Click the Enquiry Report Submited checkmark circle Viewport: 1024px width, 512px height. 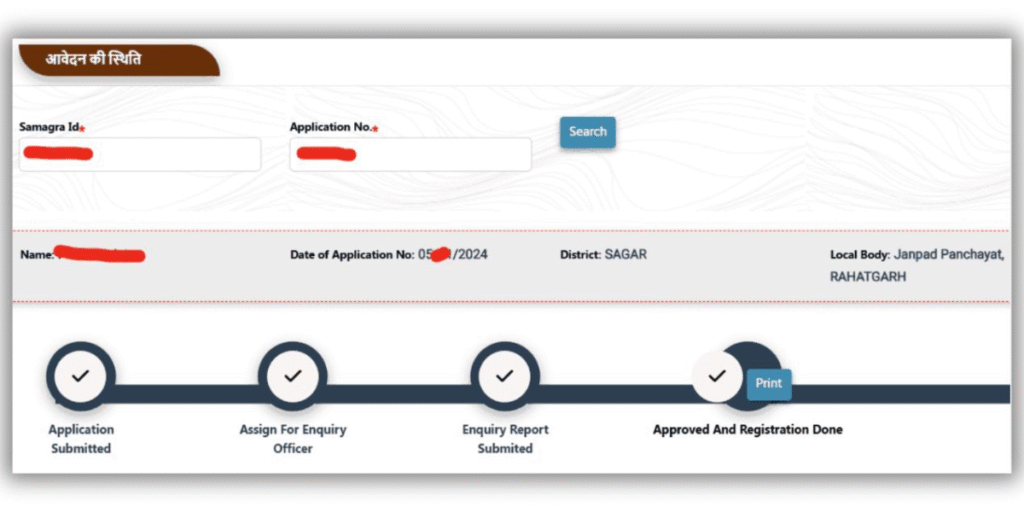504,376
